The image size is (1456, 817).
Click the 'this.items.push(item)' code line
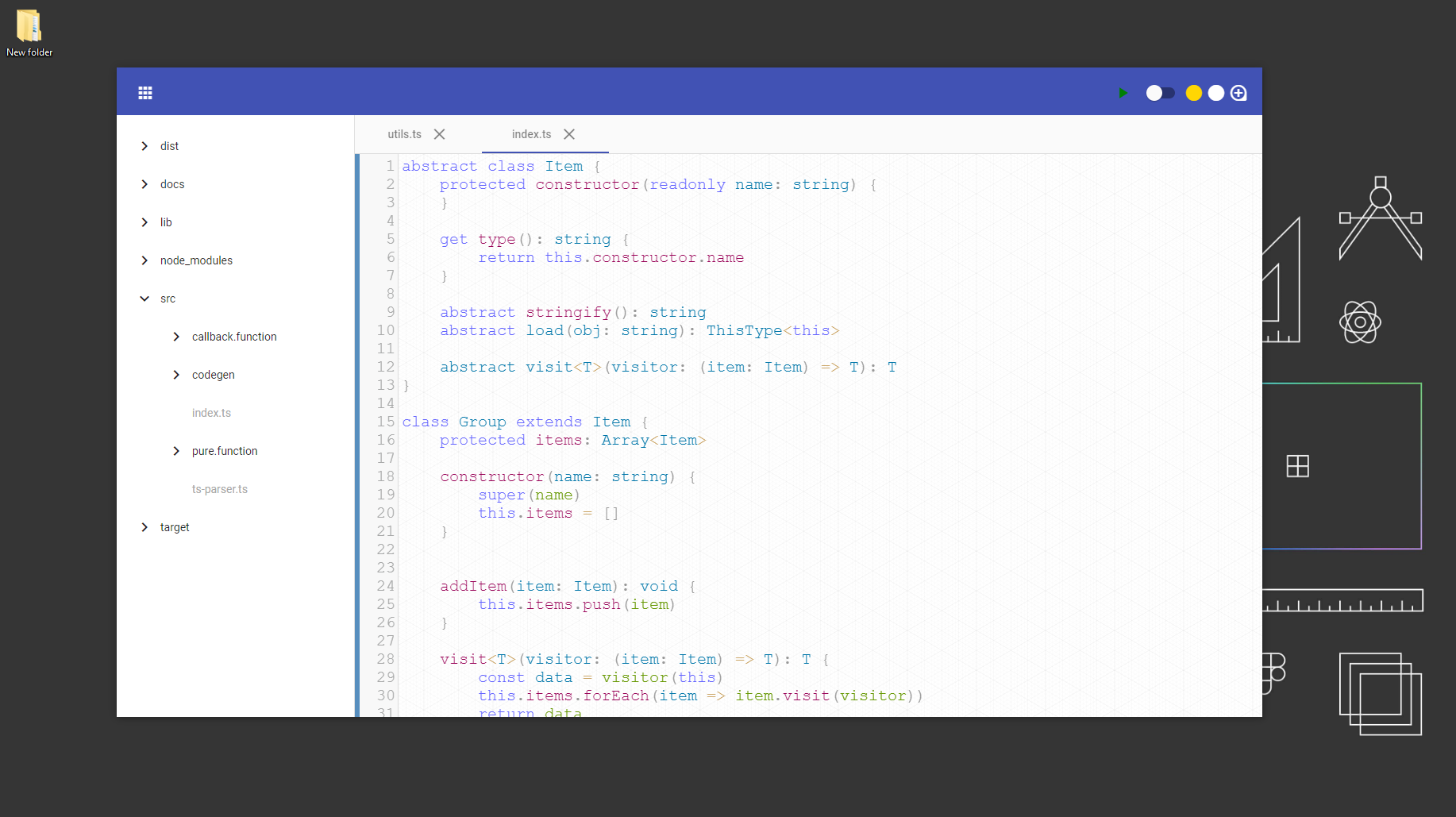tap(576, 604)
